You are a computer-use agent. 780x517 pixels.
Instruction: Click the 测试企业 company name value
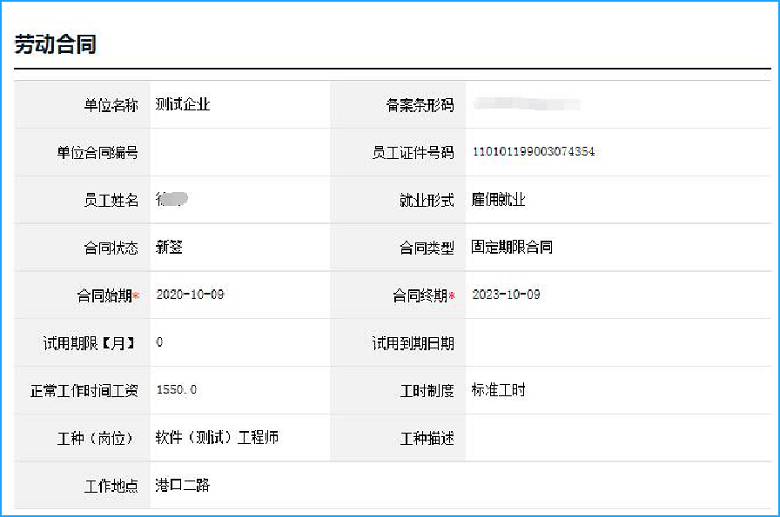[x=183, y=104]
